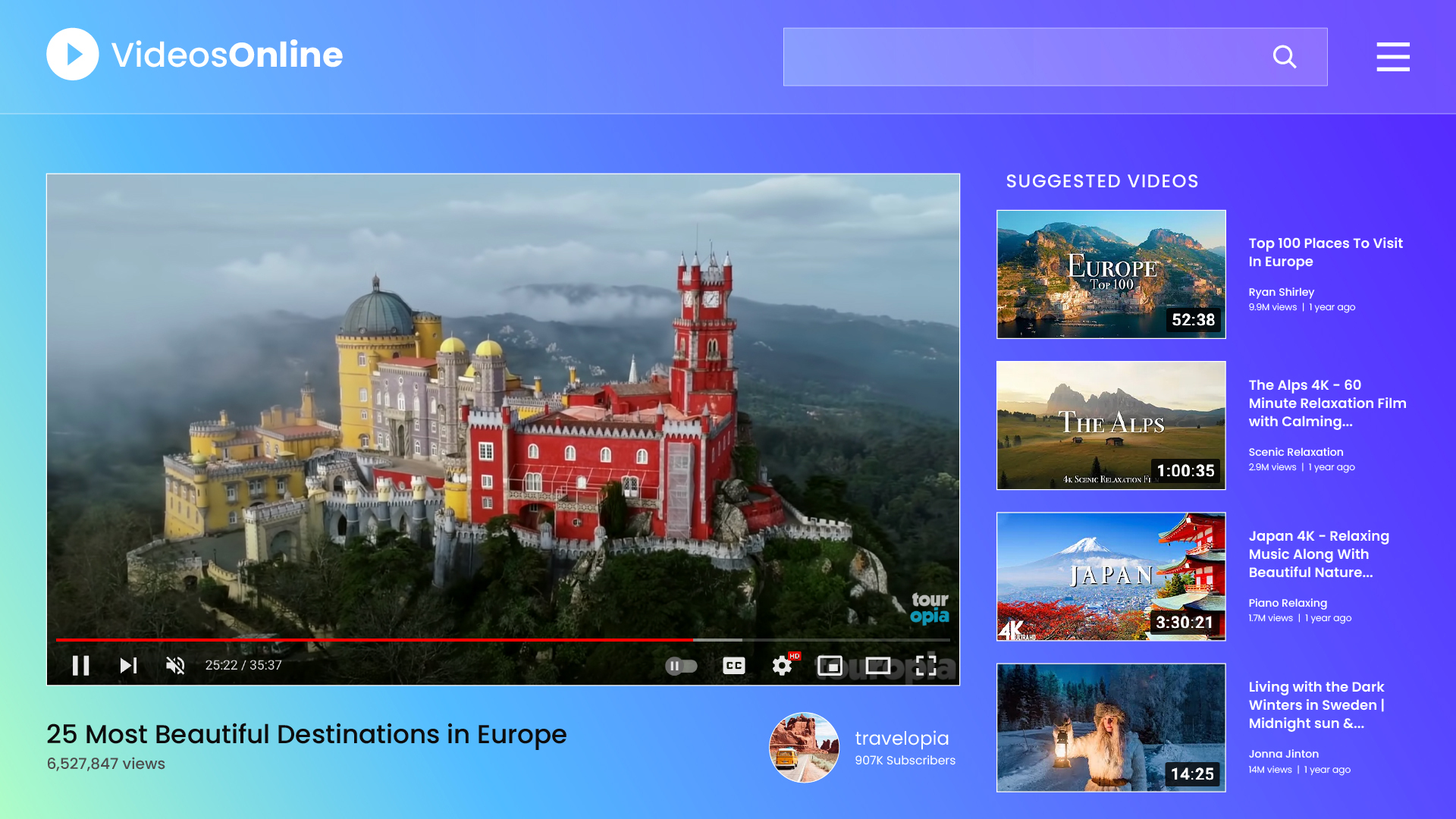Viewport: 1456px width, 819px height.
Task: Seek on the red progress bar
Action: click(x=379, y=640)
